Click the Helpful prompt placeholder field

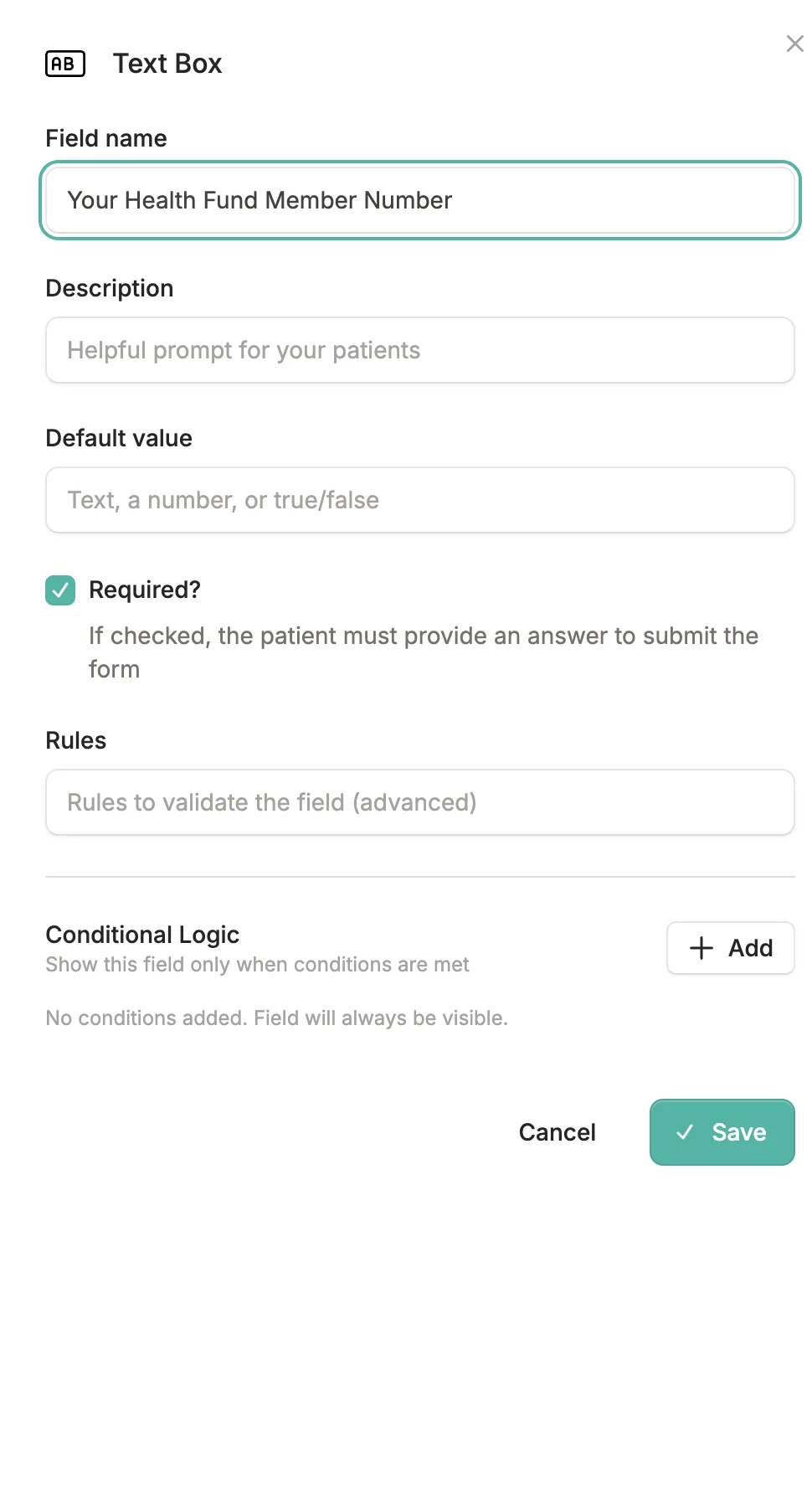tap(244, 350)
